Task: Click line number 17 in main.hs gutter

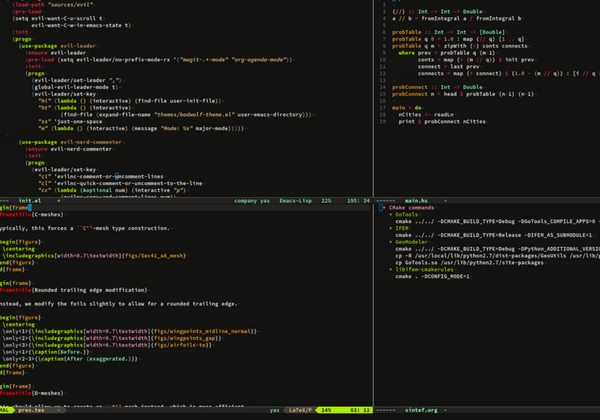Action: point(383,108)
